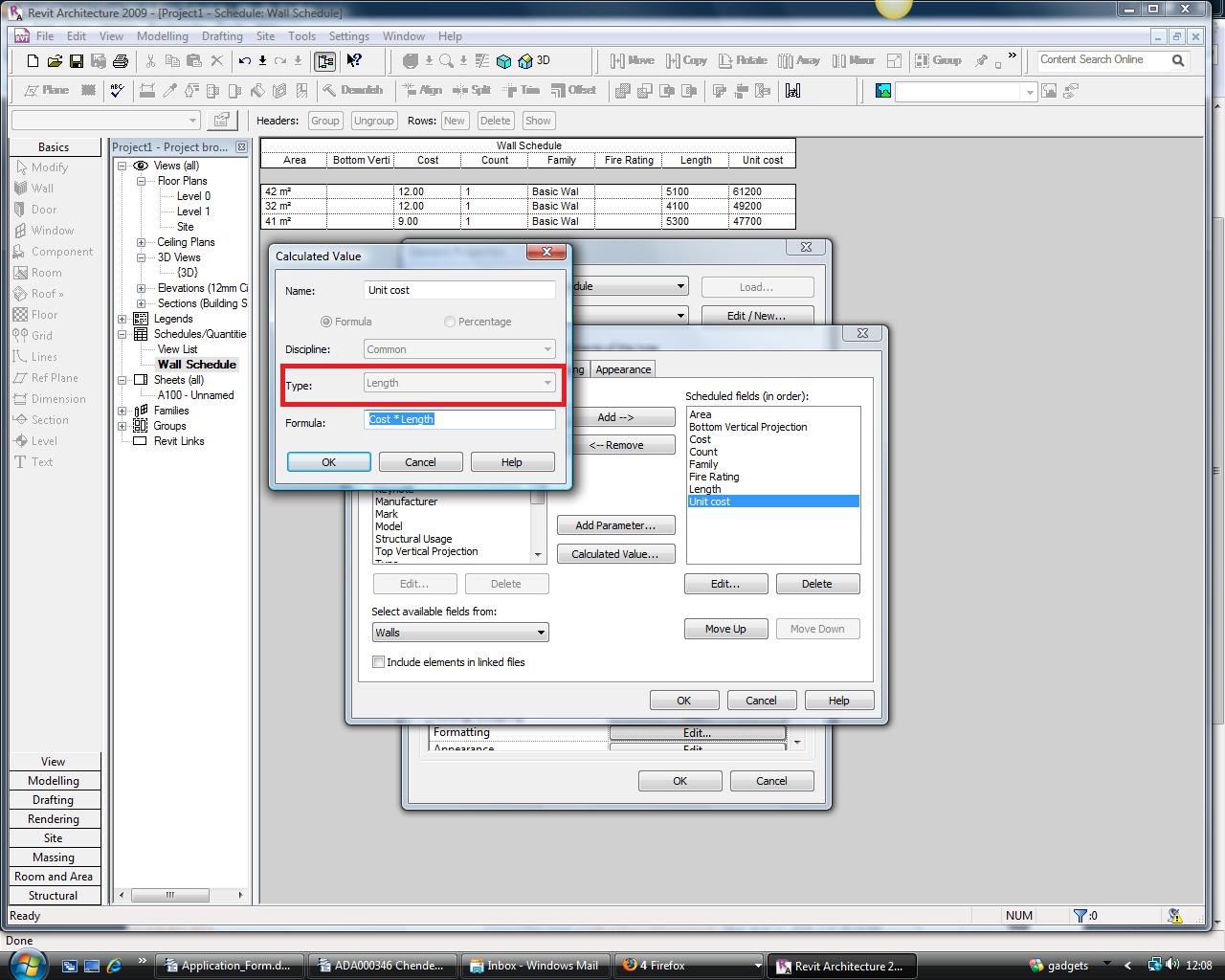Viewport: 1225px width, 980px height.
Task: Open the Walls available fields dropdown
Action: point(459,633)
